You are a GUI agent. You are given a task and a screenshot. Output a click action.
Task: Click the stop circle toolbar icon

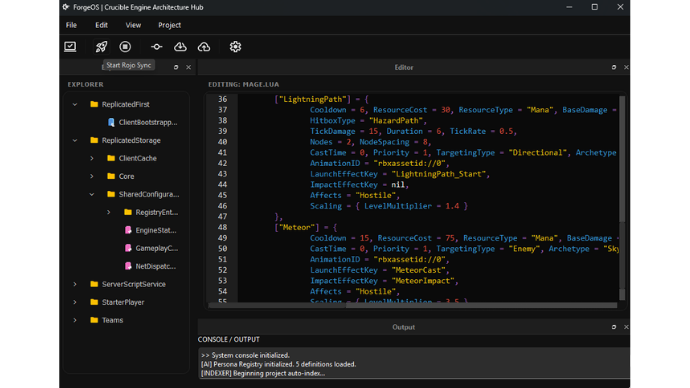tap(125, 47)
